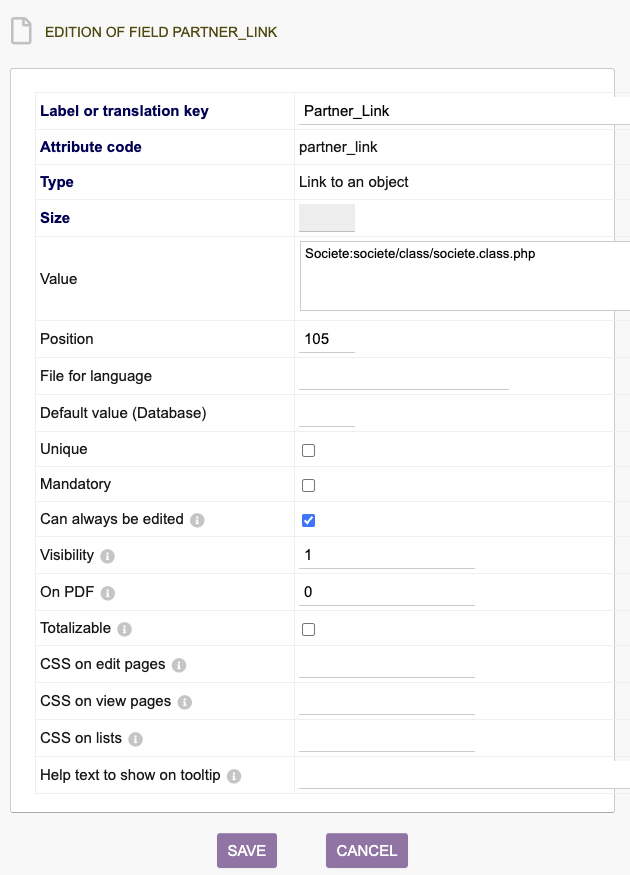Click the Totalizable info icon

(x=124, y=629)
